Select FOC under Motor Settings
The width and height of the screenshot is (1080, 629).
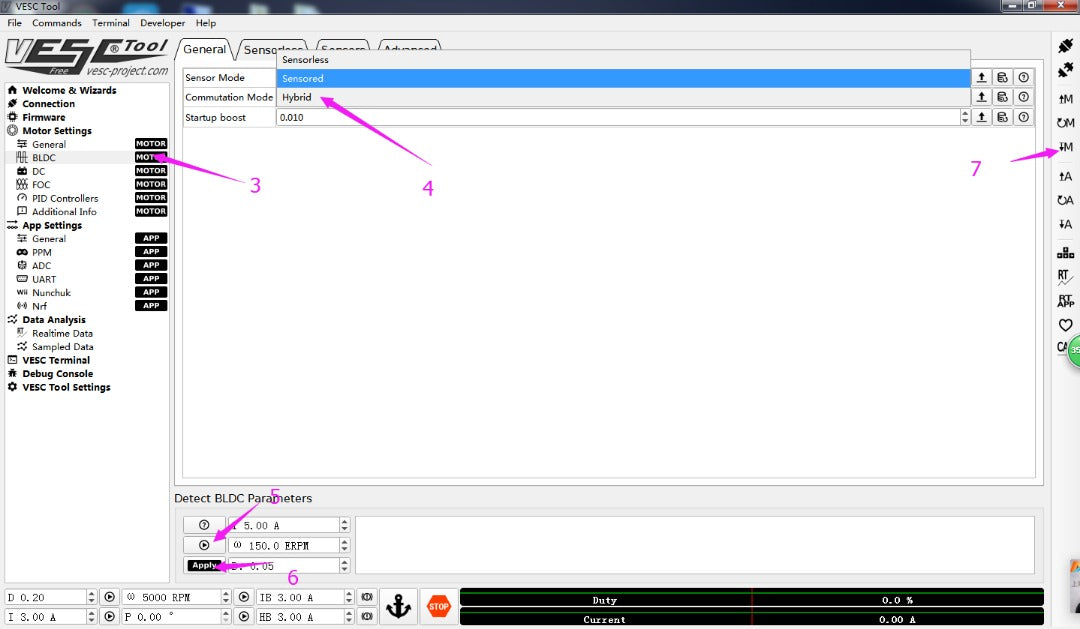tap(41, 185)
